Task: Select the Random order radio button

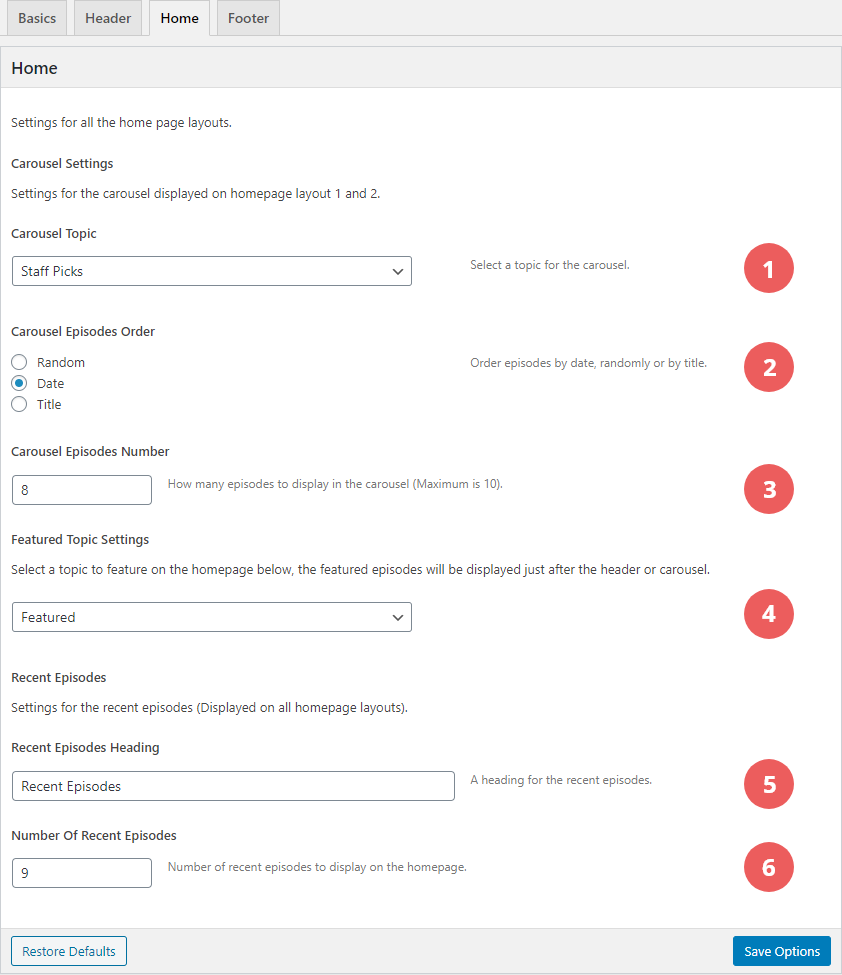Action: tap(19, 362)
